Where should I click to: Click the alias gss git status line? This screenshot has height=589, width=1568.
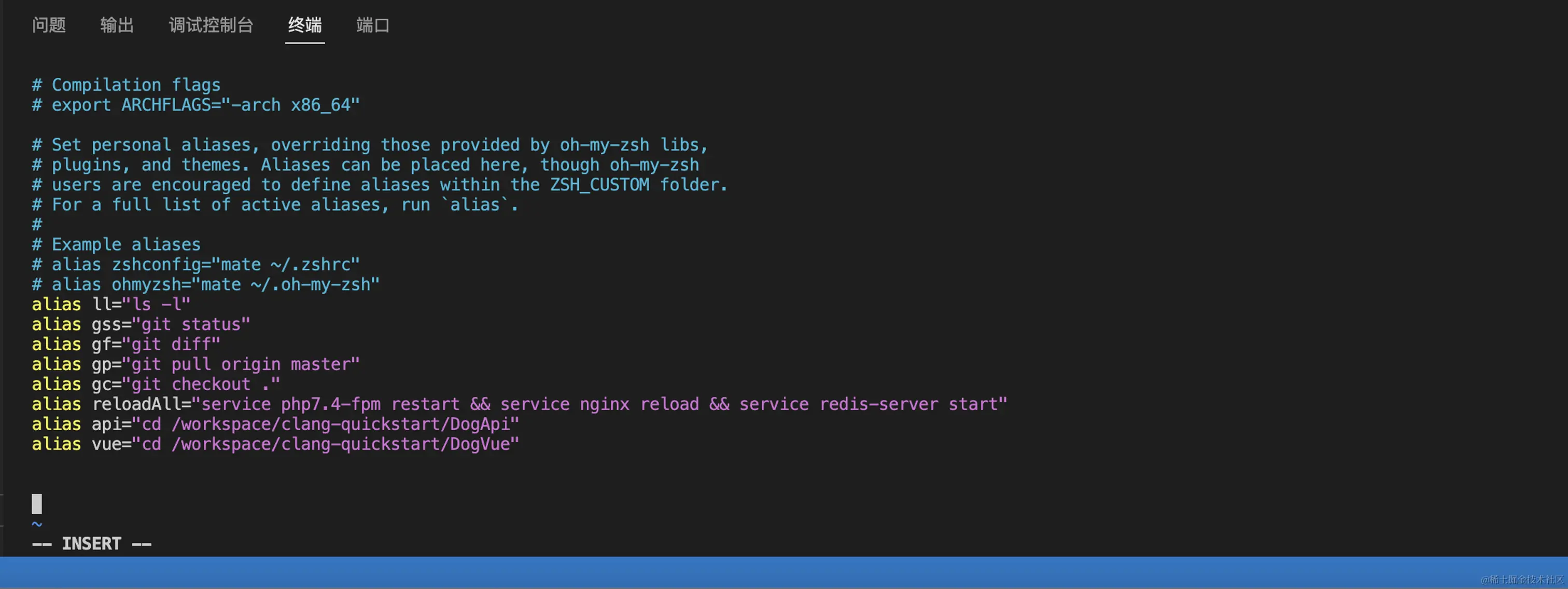pos(141,324)
